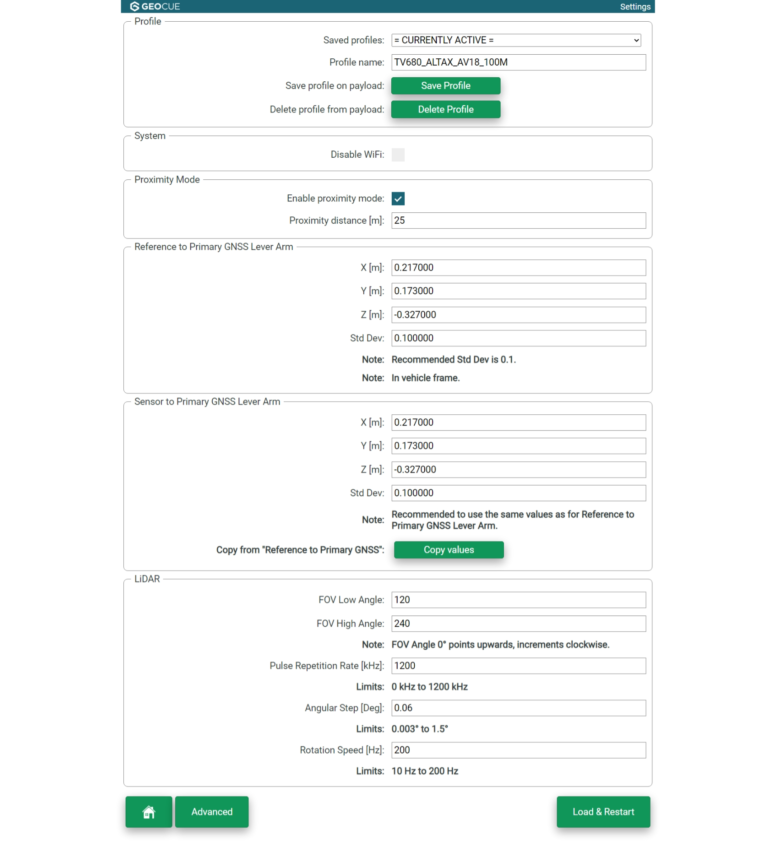Screen dimensions: 768x863
Task: Edit the Rotation Speed field
Action: [519, 750]
